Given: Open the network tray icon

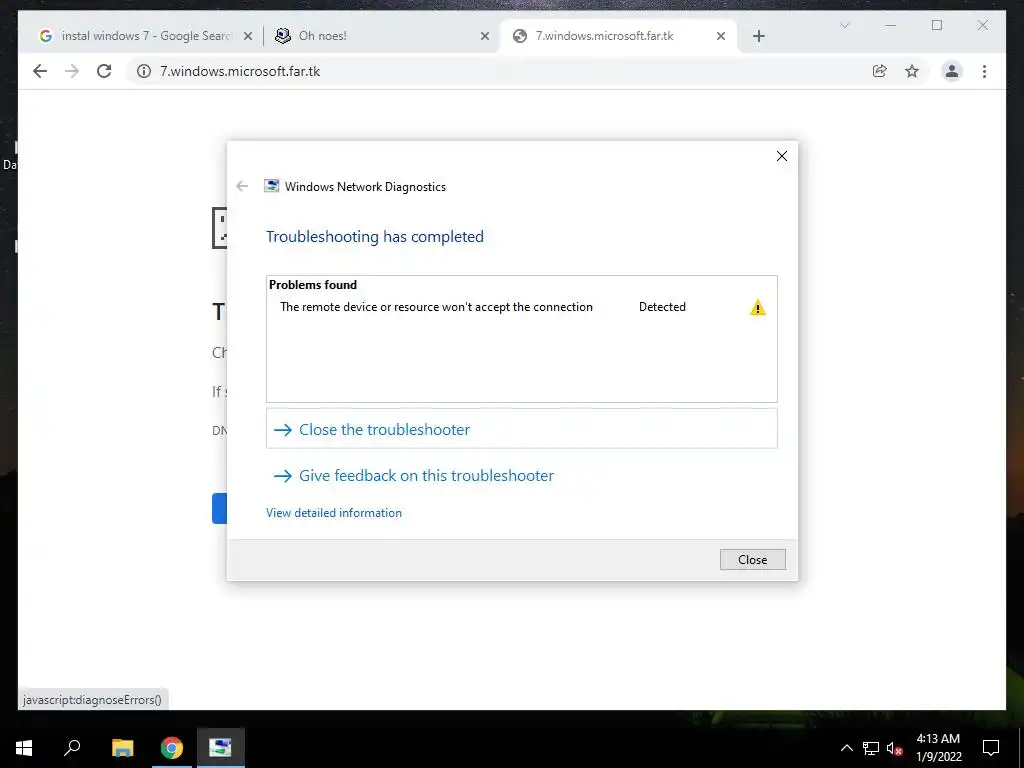Looking at the screenshot, I should [871, 748].
